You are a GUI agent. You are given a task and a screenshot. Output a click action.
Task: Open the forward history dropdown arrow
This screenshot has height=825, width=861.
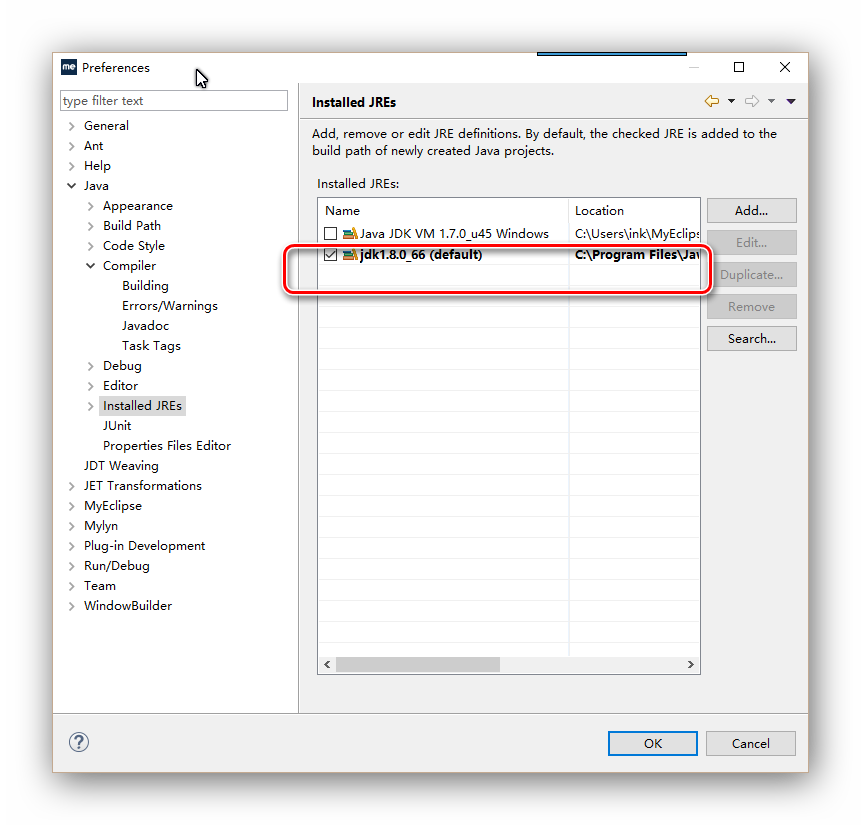tap(771, 101)
